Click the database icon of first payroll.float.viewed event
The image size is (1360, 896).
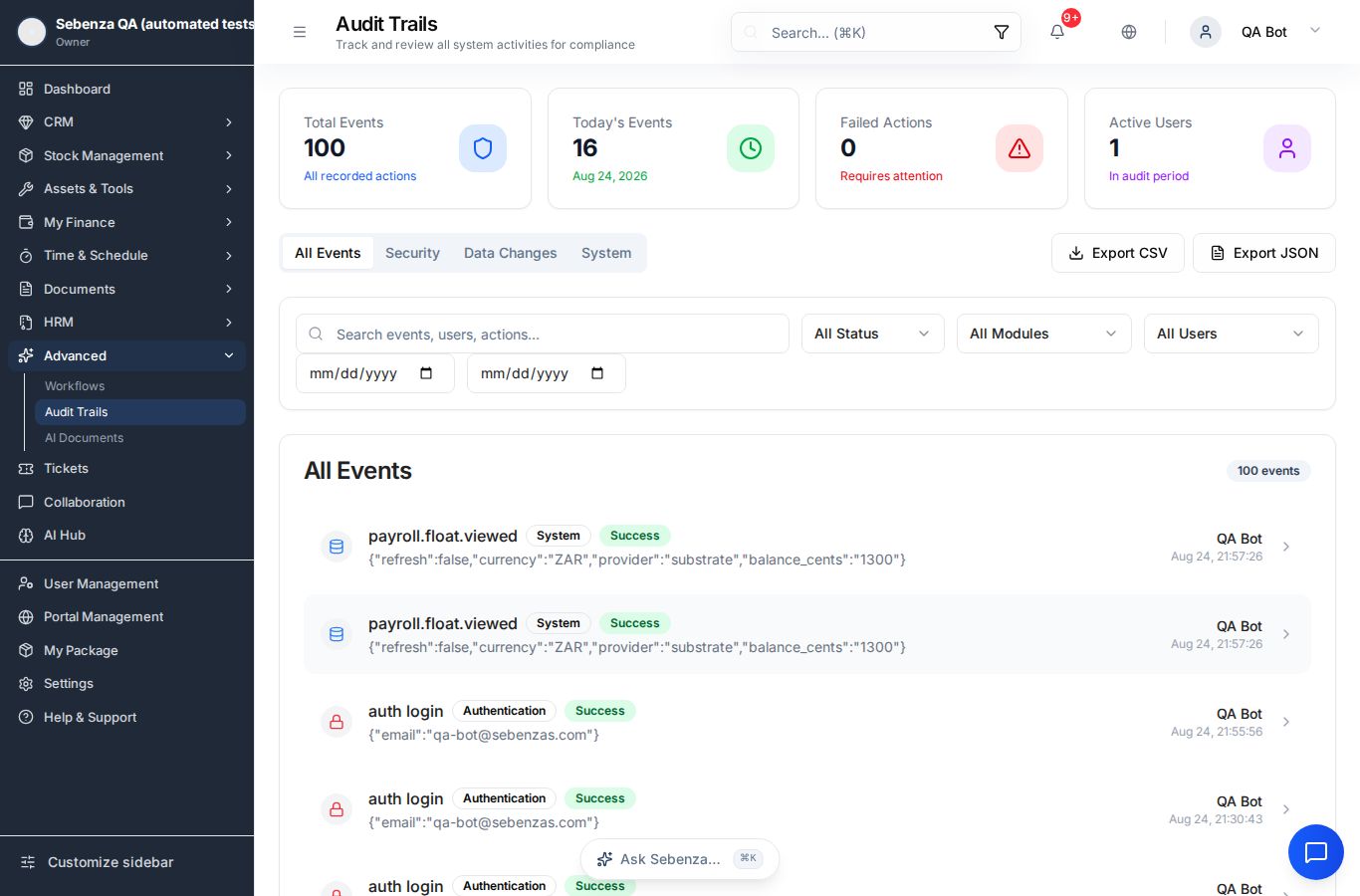coord(337,547)
